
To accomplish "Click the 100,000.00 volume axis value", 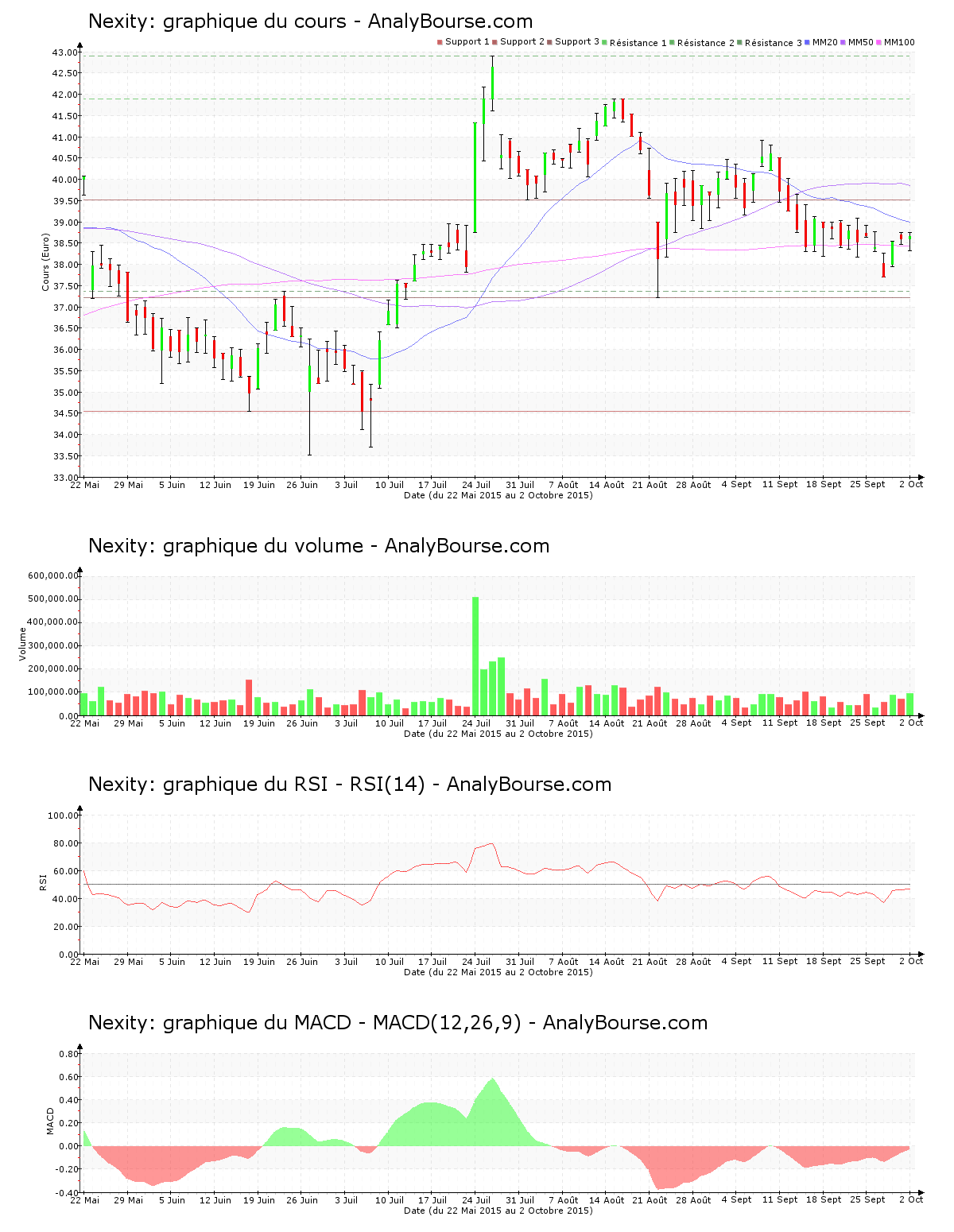I will 53,692.
